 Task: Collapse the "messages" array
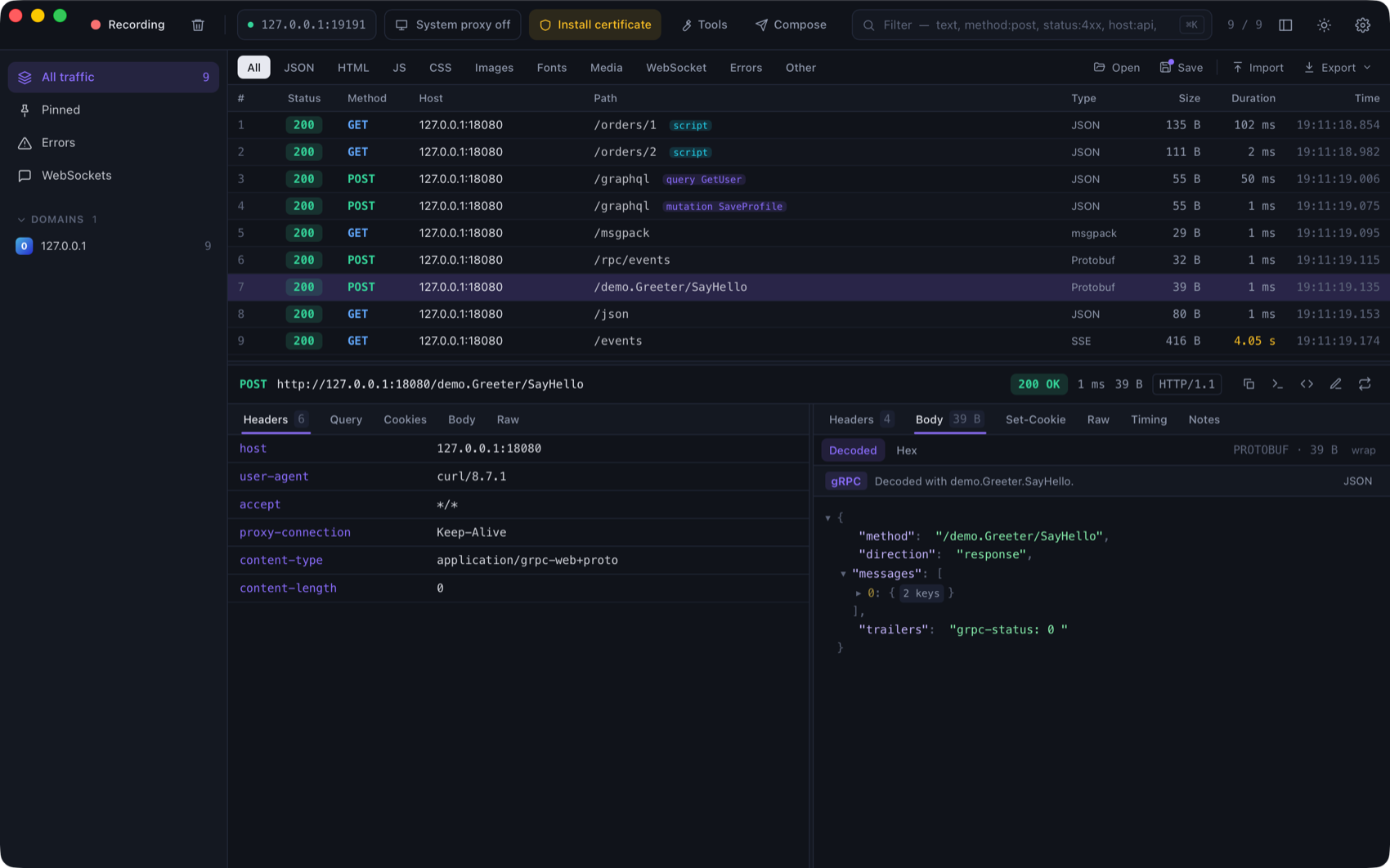(x=843, y=574)
